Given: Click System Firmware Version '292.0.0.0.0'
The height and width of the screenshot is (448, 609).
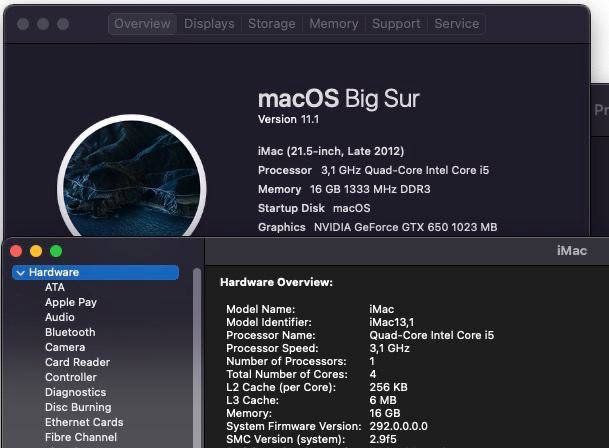Looking at the screenshot, I should point(398,426).
